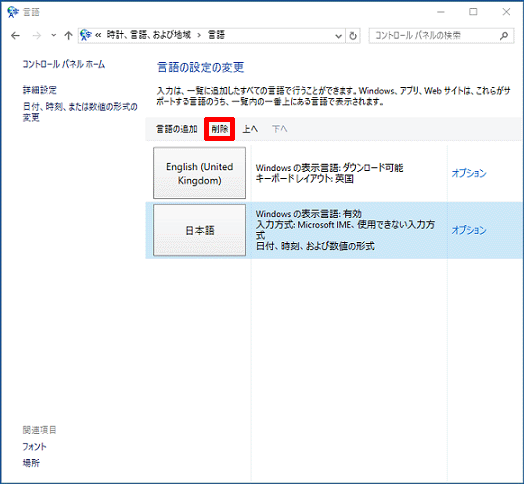Open 詳細設定 in left sidebar

[x=39, y=90]
